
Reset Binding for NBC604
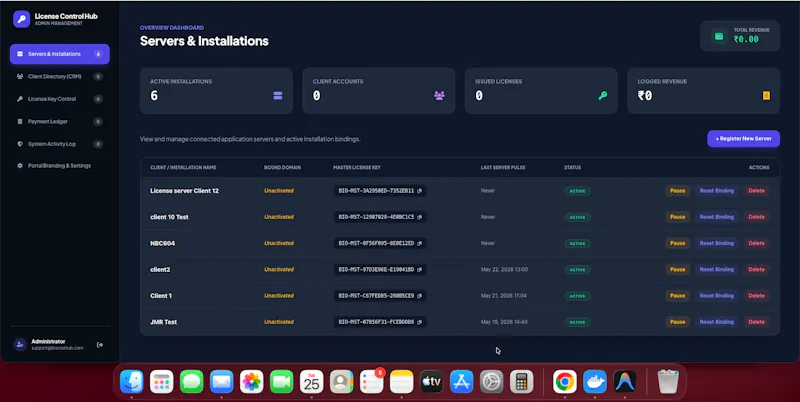tap(716, 243)
